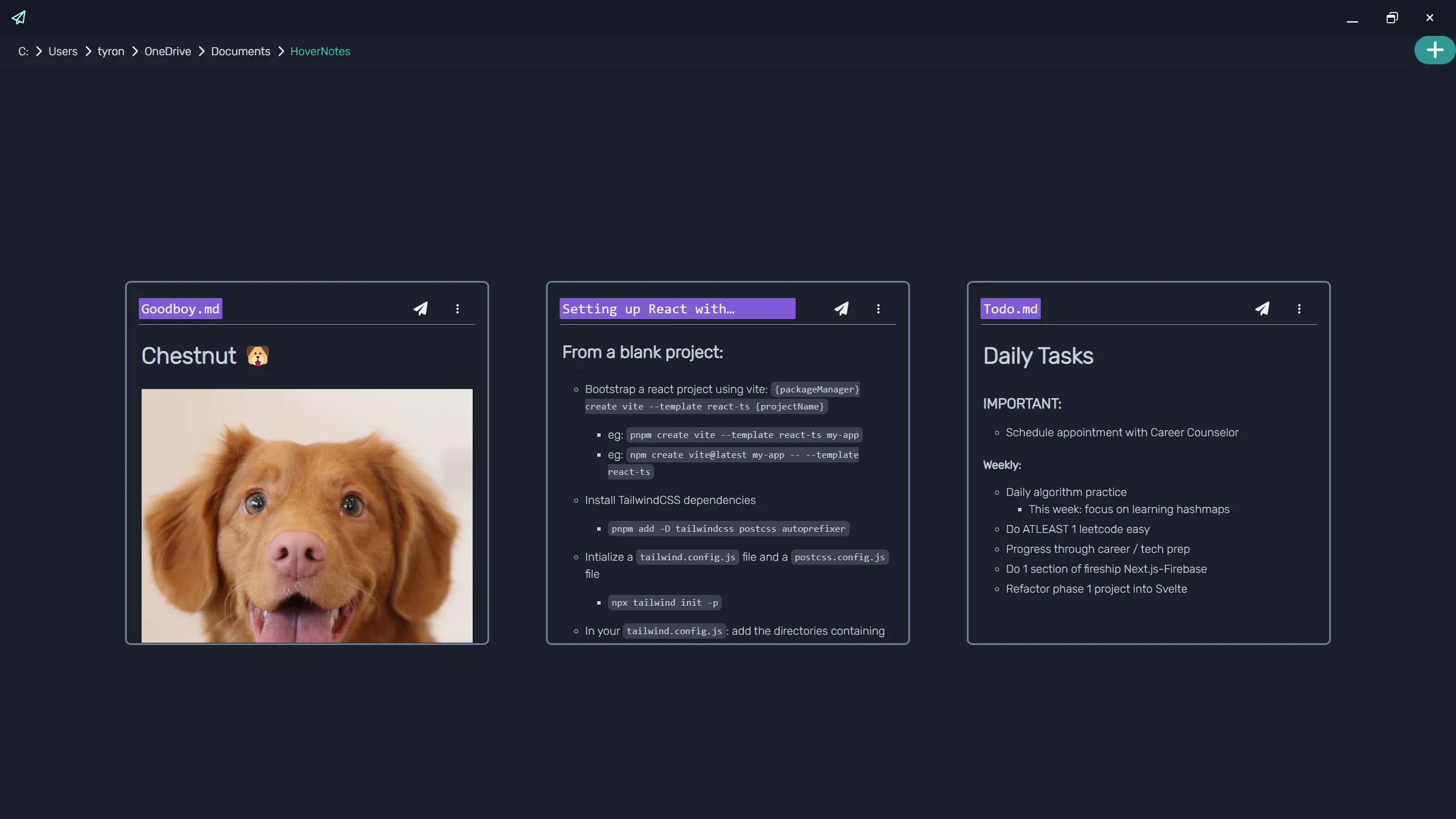Select the Documents breadcrumb item
Screen dimensions: 1456x819
point(241,51)
